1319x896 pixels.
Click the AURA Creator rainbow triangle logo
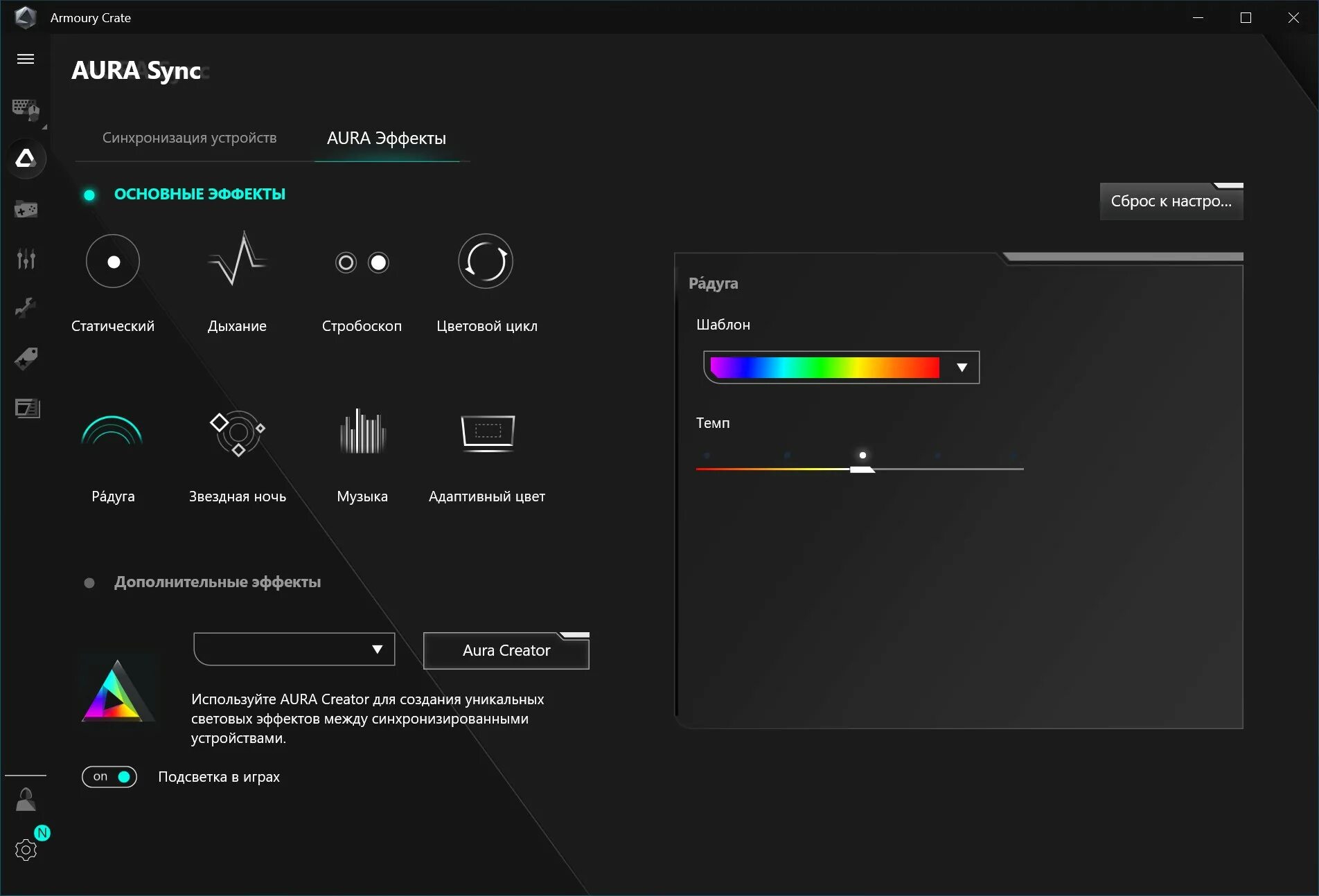(x=117, y=690)
